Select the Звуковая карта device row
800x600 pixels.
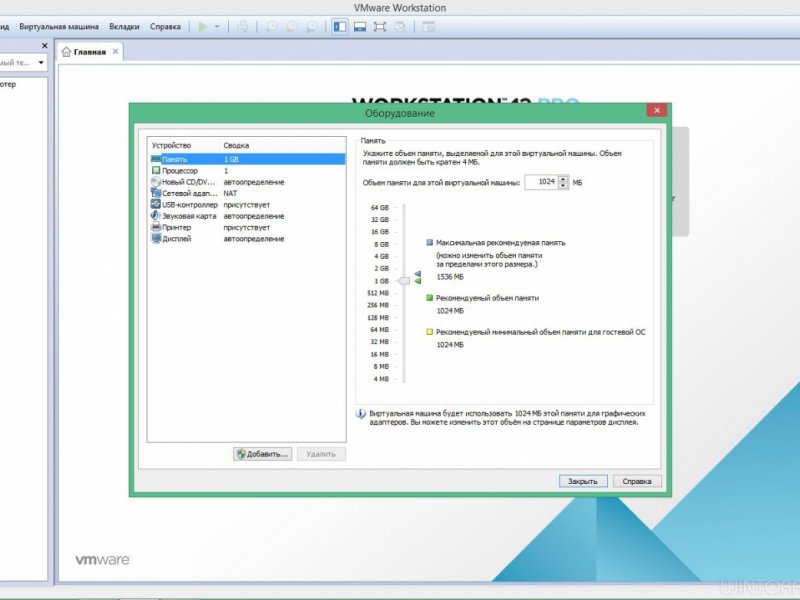click(x=247, y=216)
